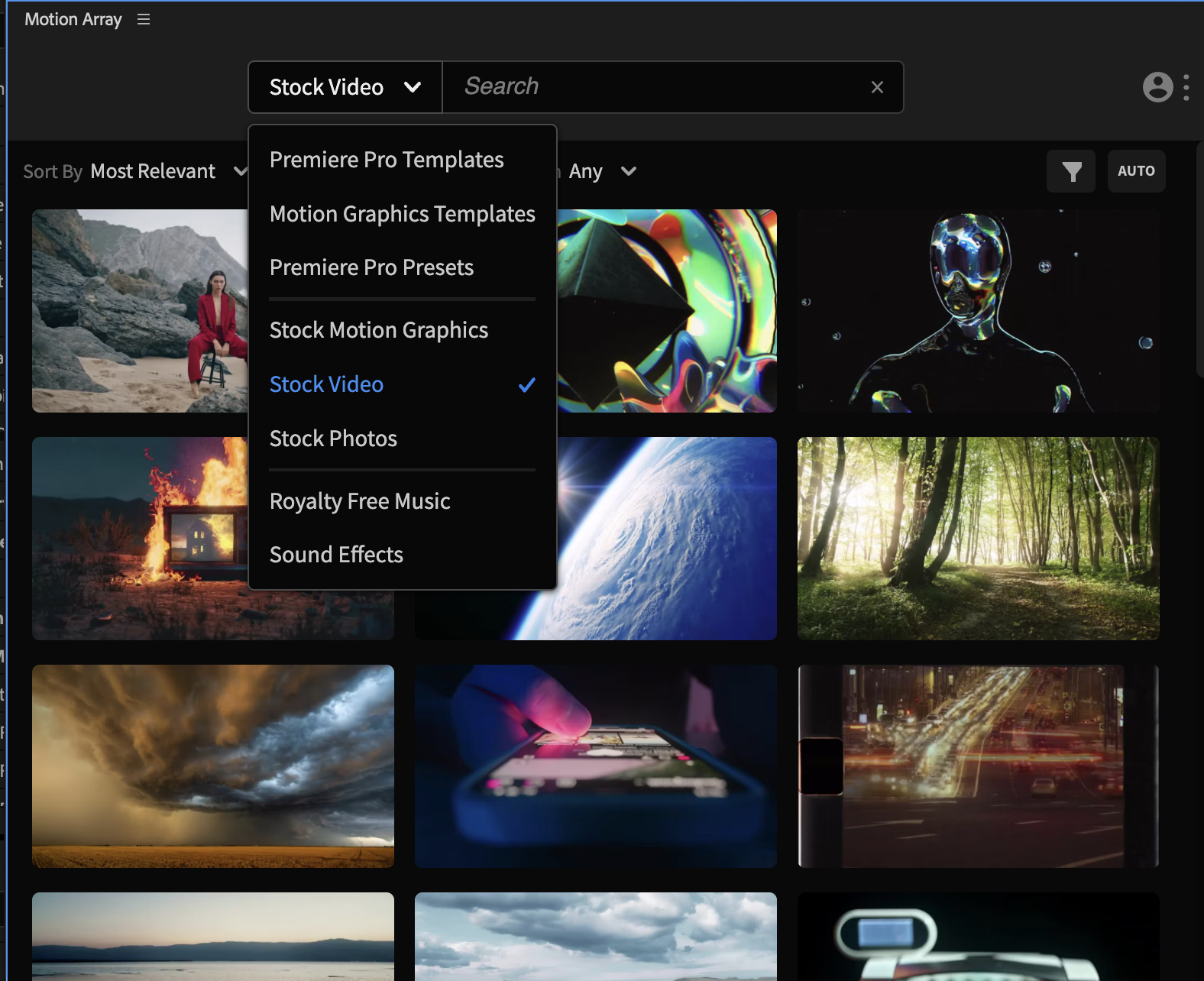This screenshot has width=1204, height=981.
Task: Open the vertical three-dot options menu
Action: pos(1186,87)
